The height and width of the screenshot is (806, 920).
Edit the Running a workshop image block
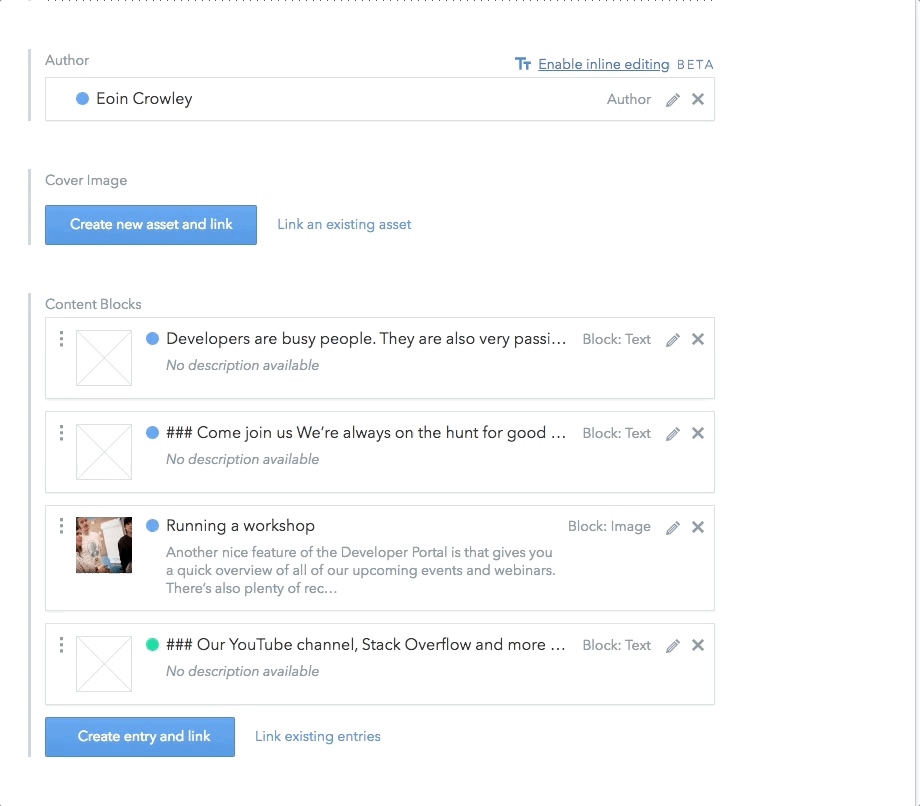pyautogui.click(x=673, y=527)
